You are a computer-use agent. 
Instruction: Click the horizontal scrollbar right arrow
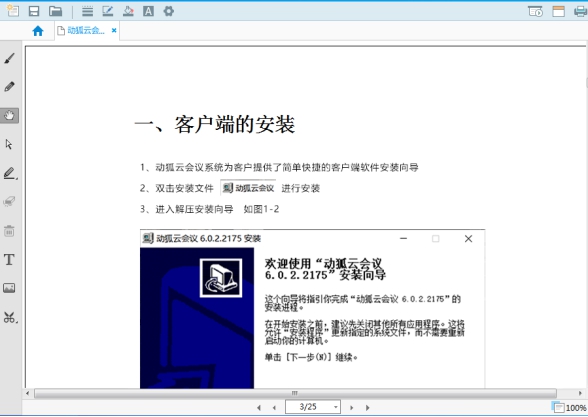(580, 393)
